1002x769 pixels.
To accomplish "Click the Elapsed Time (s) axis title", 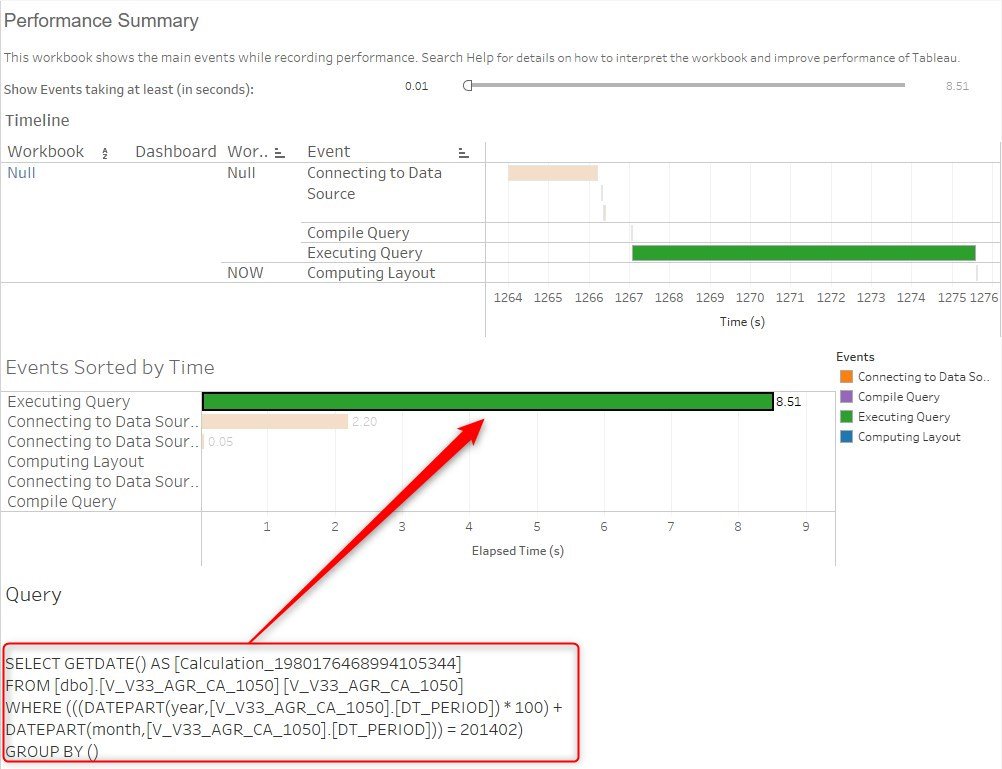I will [x=518, y=551].
